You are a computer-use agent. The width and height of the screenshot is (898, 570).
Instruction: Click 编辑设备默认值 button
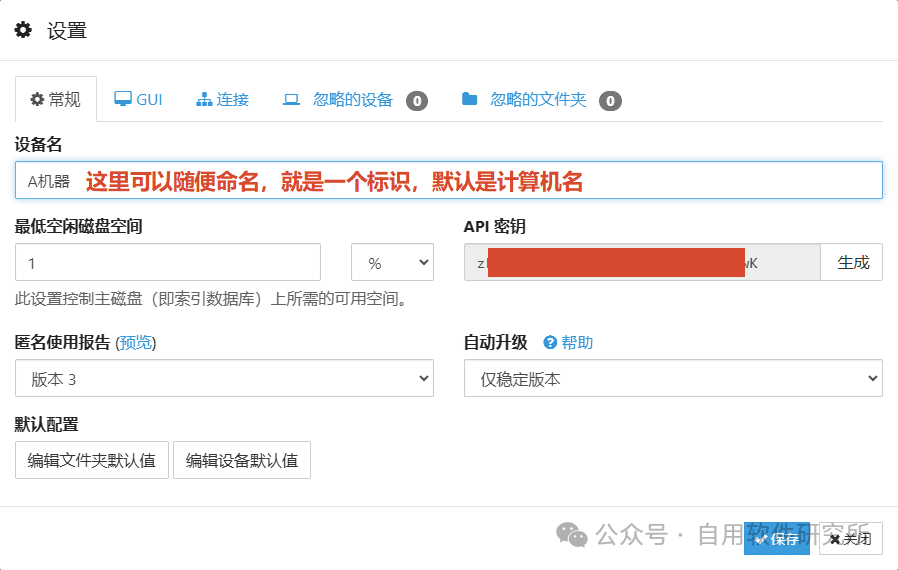(x=242, y=460)
